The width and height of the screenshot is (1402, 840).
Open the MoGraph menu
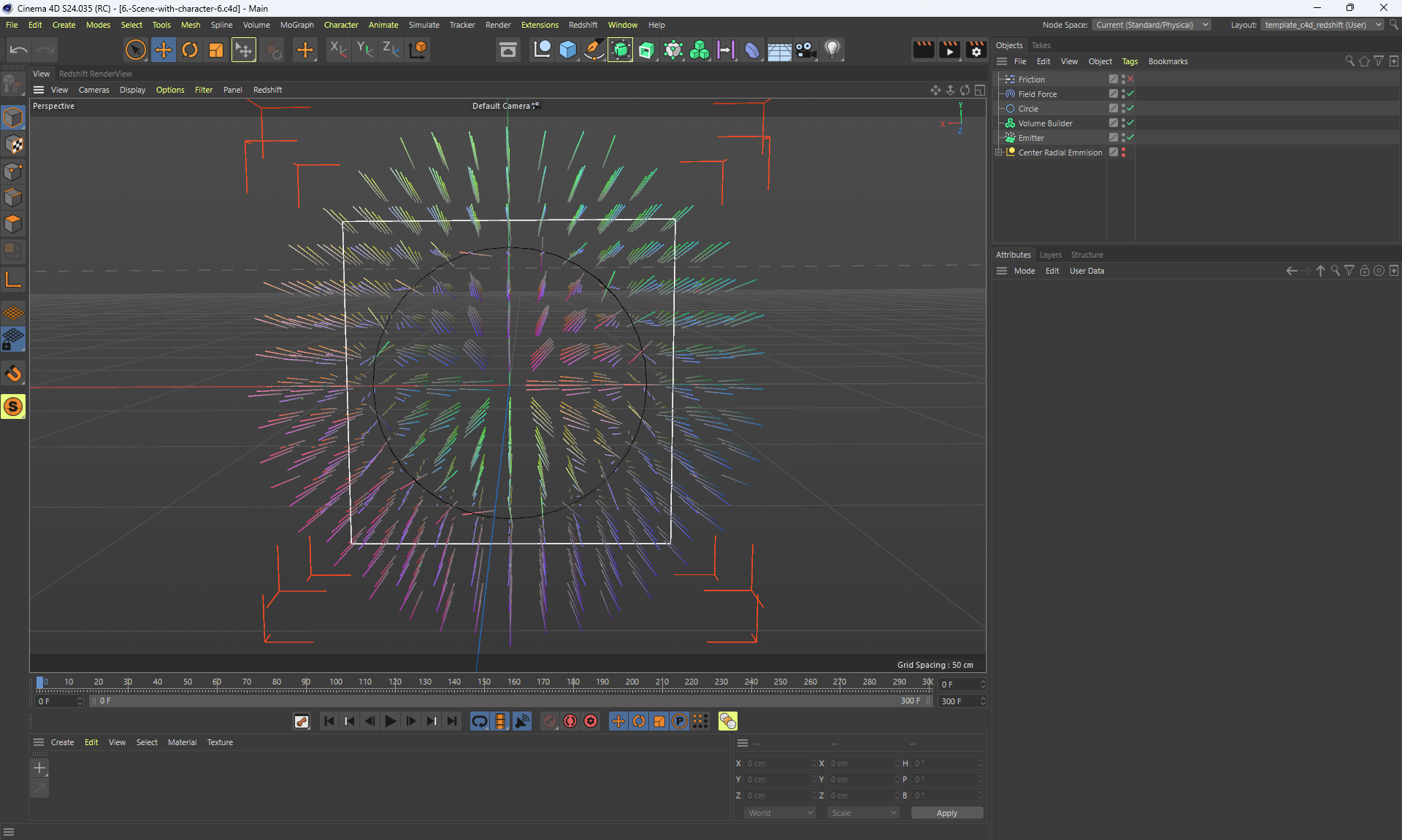pos(296,25)
